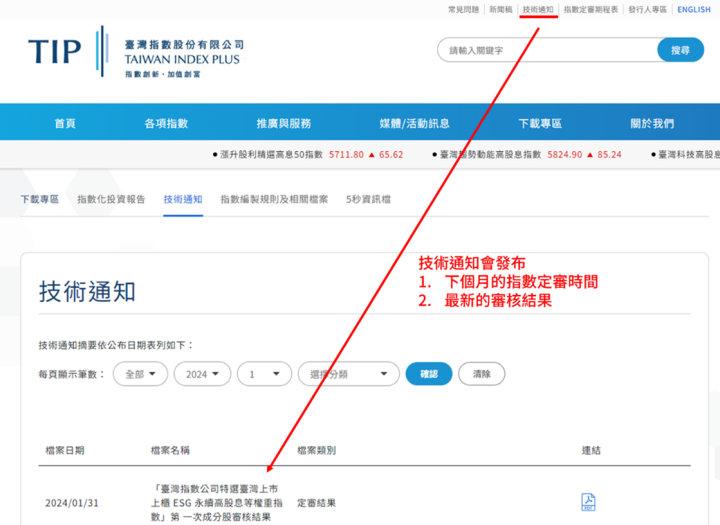
Task: Open 關於我們 navigation menu
Action: (x=652, y=123)
